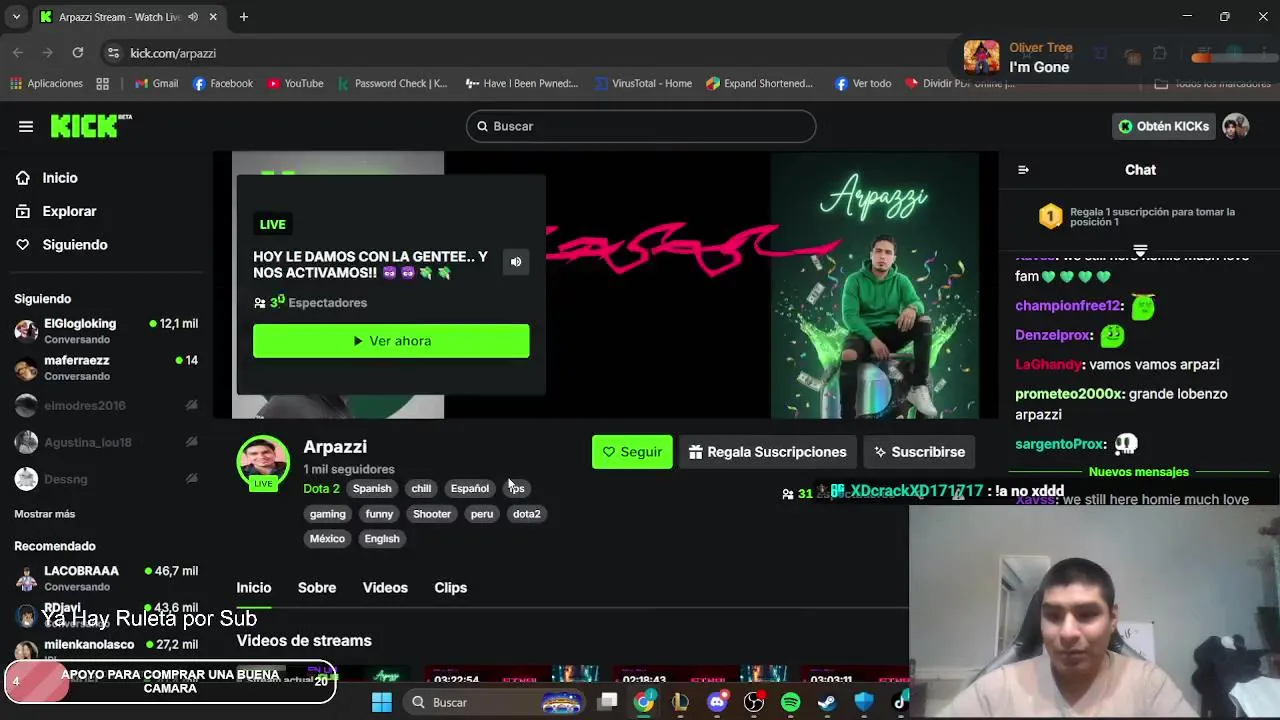
Task: Open LACOBRAAA recommended channel
Action: tap(106, 578)
